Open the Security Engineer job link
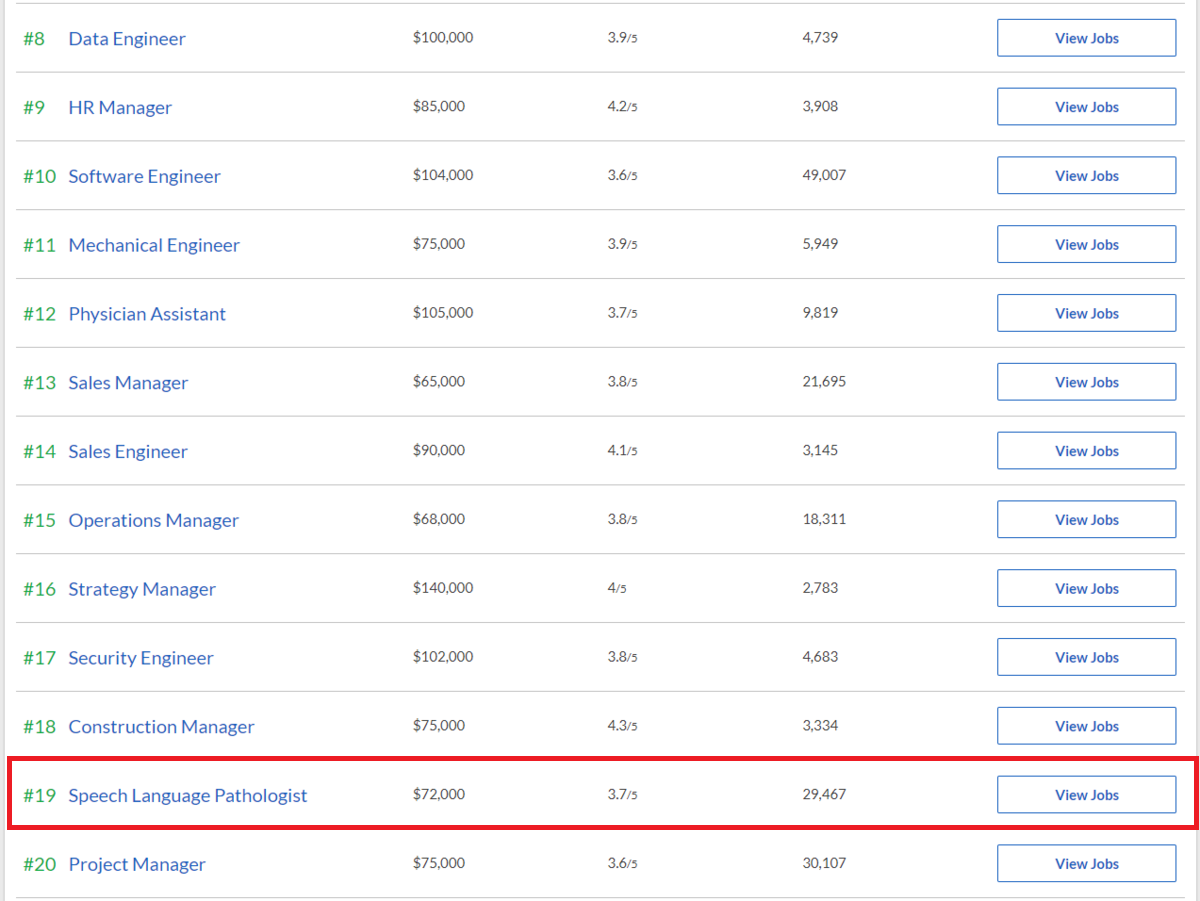Viewport: 1200px width, 901px height. pyautogui.click(x=141, y=659)
